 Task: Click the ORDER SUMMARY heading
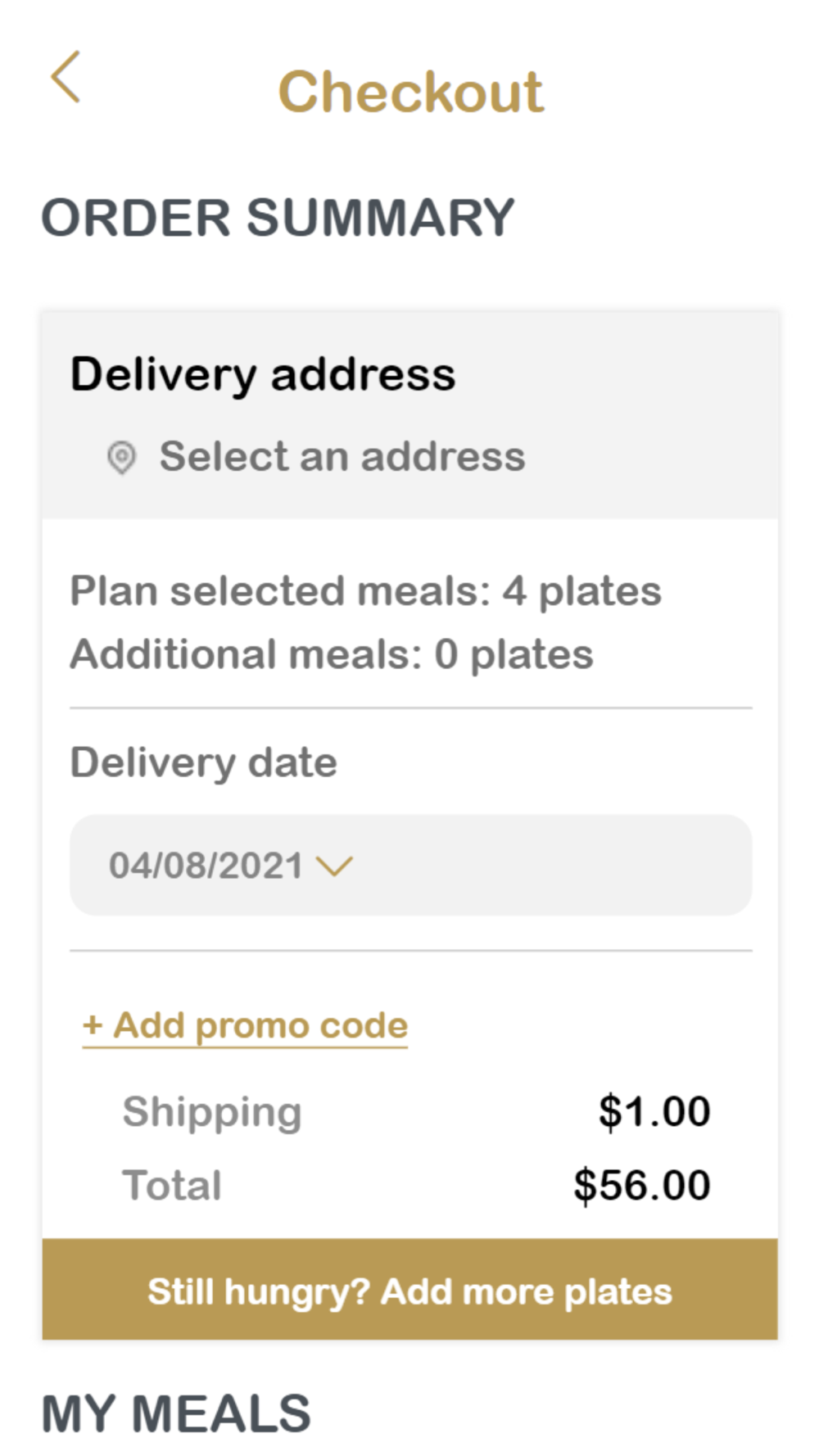coord(278,218)
